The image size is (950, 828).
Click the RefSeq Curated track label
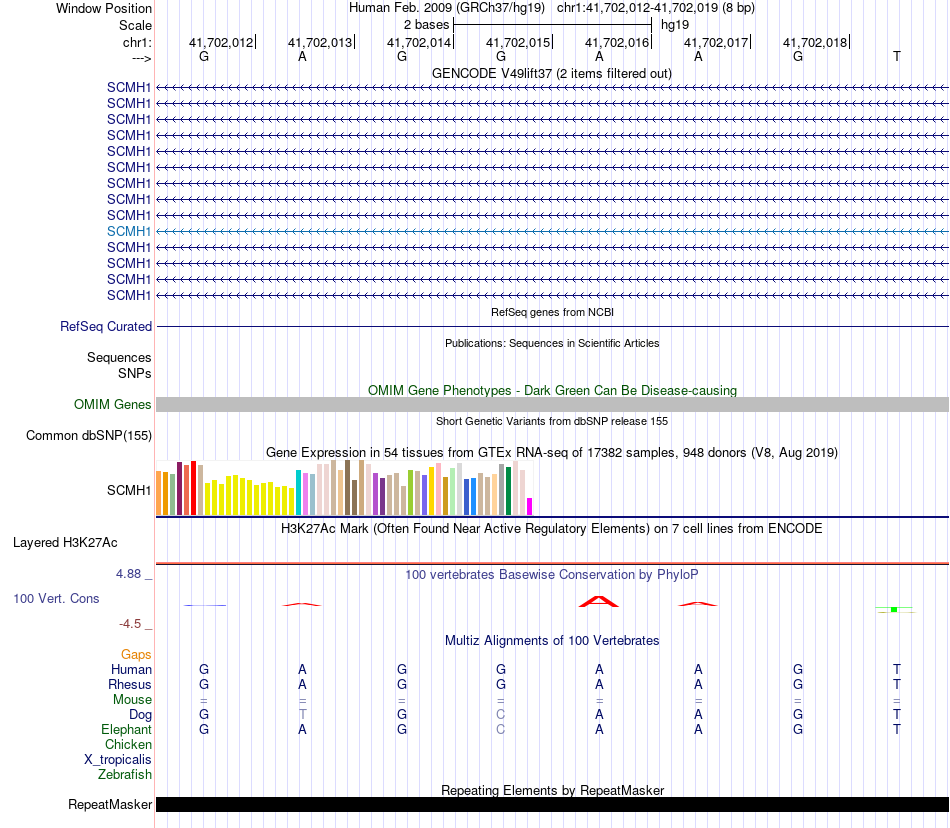(x=106, y=326)
